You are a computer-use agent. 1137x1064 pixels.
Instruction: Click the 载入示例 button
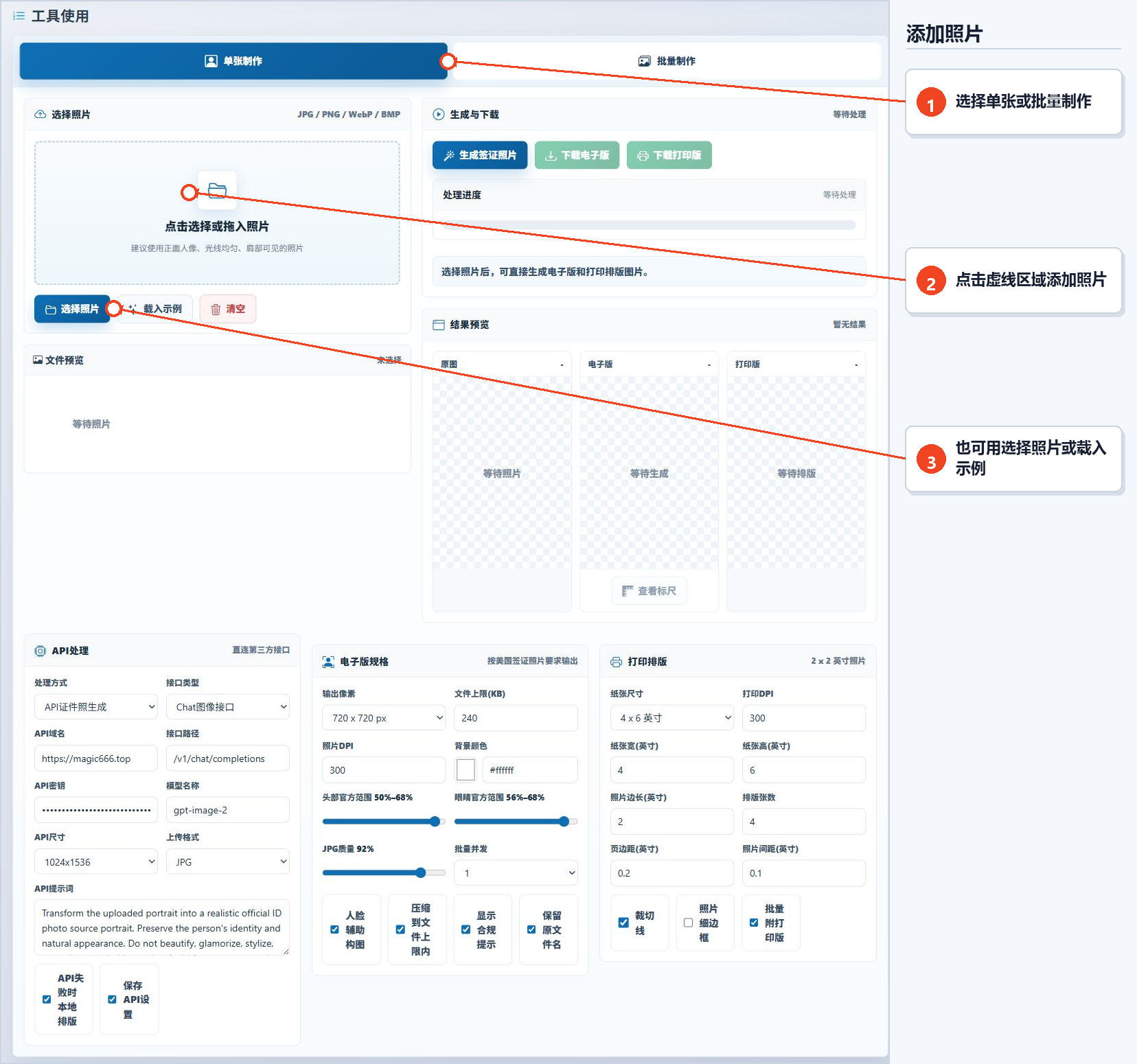pyautogui.click(x=154, y=309)
